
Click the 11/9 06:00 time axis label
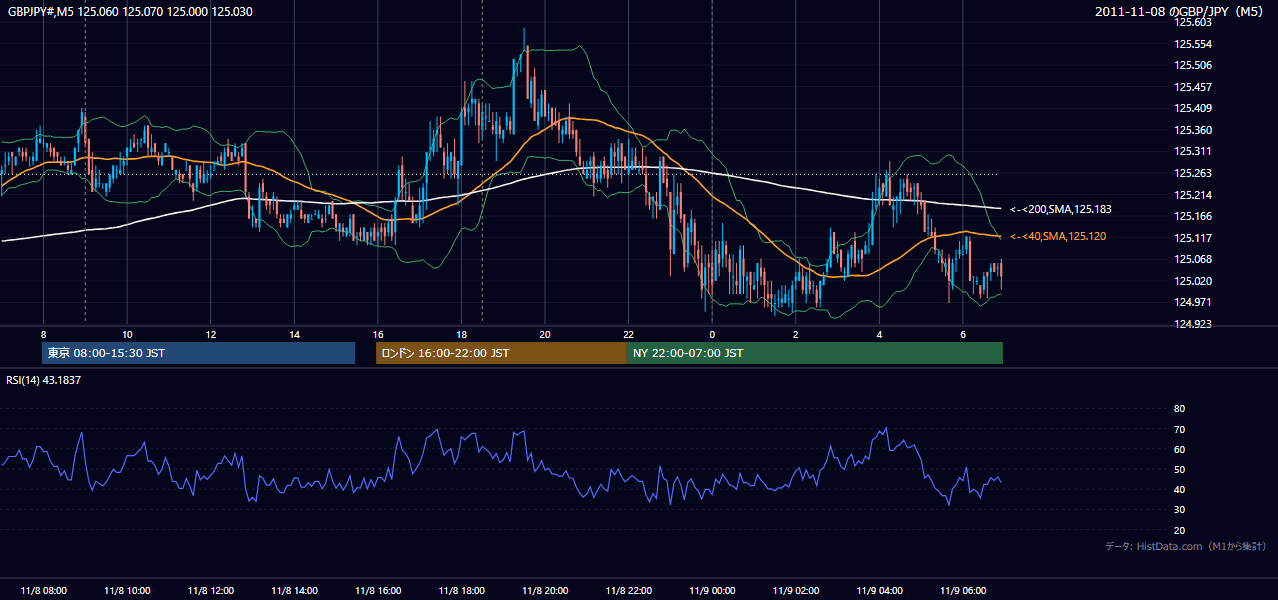(x=963, y=591)
